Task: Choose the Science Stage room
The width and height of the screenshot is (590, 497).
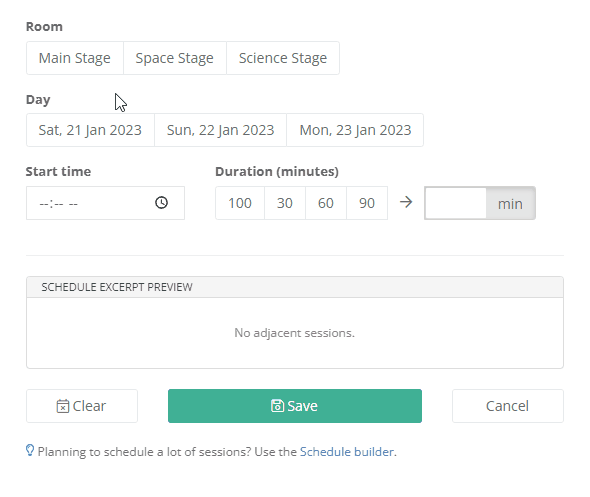Action: coord(283,58)
